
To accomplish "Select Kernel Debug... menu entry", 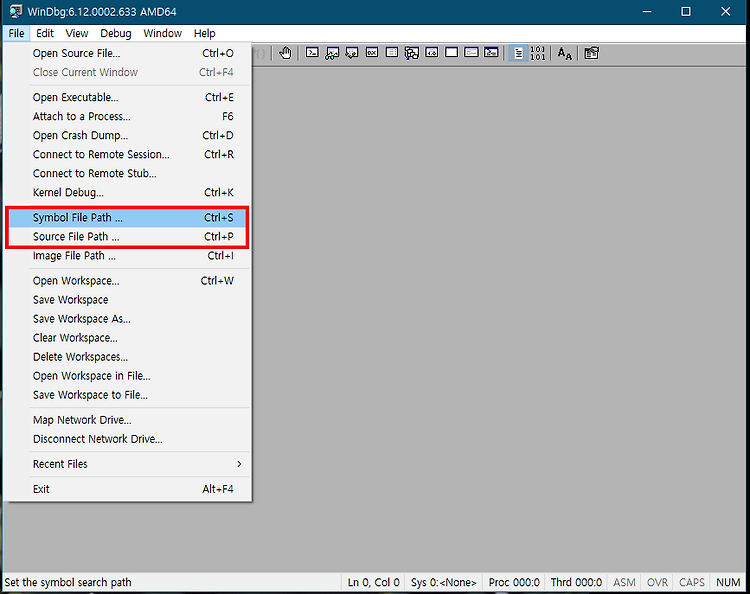I will point(128,192).
